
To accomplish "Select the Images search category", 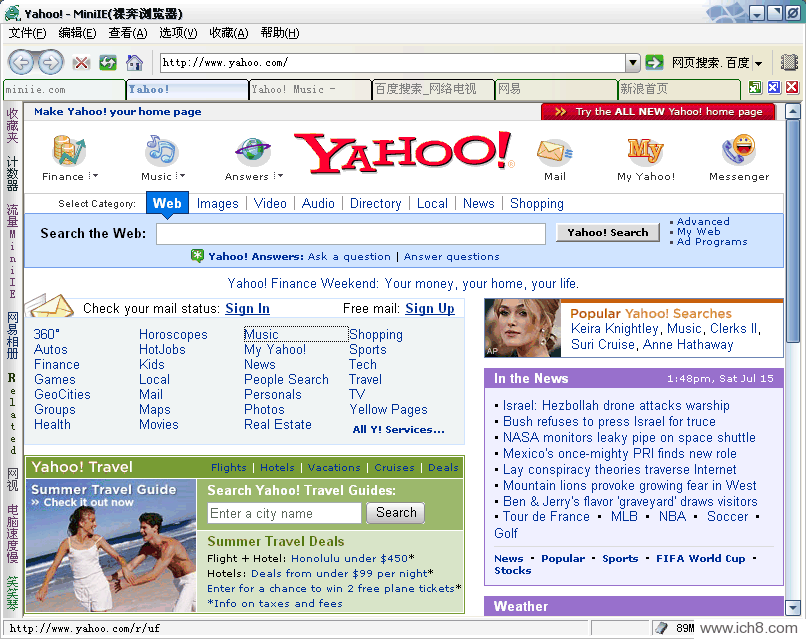I will (217, 204).
